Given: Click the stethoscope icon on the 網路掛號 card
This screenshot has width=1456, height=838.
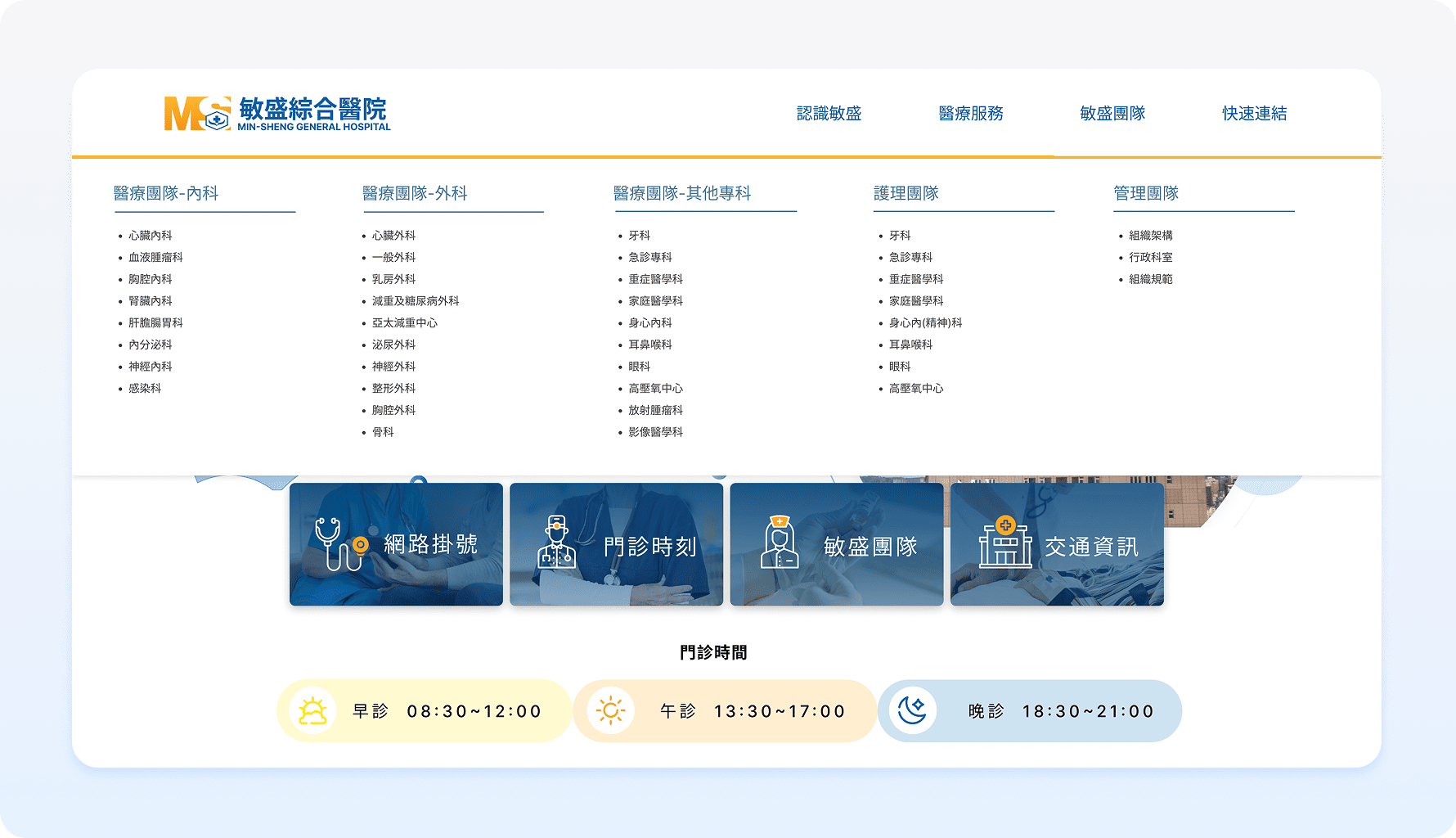Looking at the screenshot, I should tap(340, 544).
